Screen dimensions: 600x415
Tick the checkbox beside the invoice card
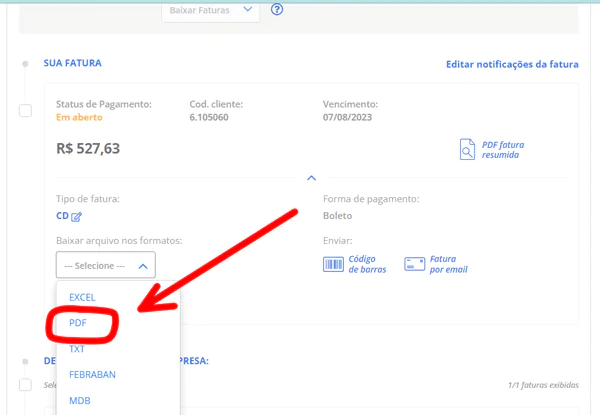coord(25,110)
